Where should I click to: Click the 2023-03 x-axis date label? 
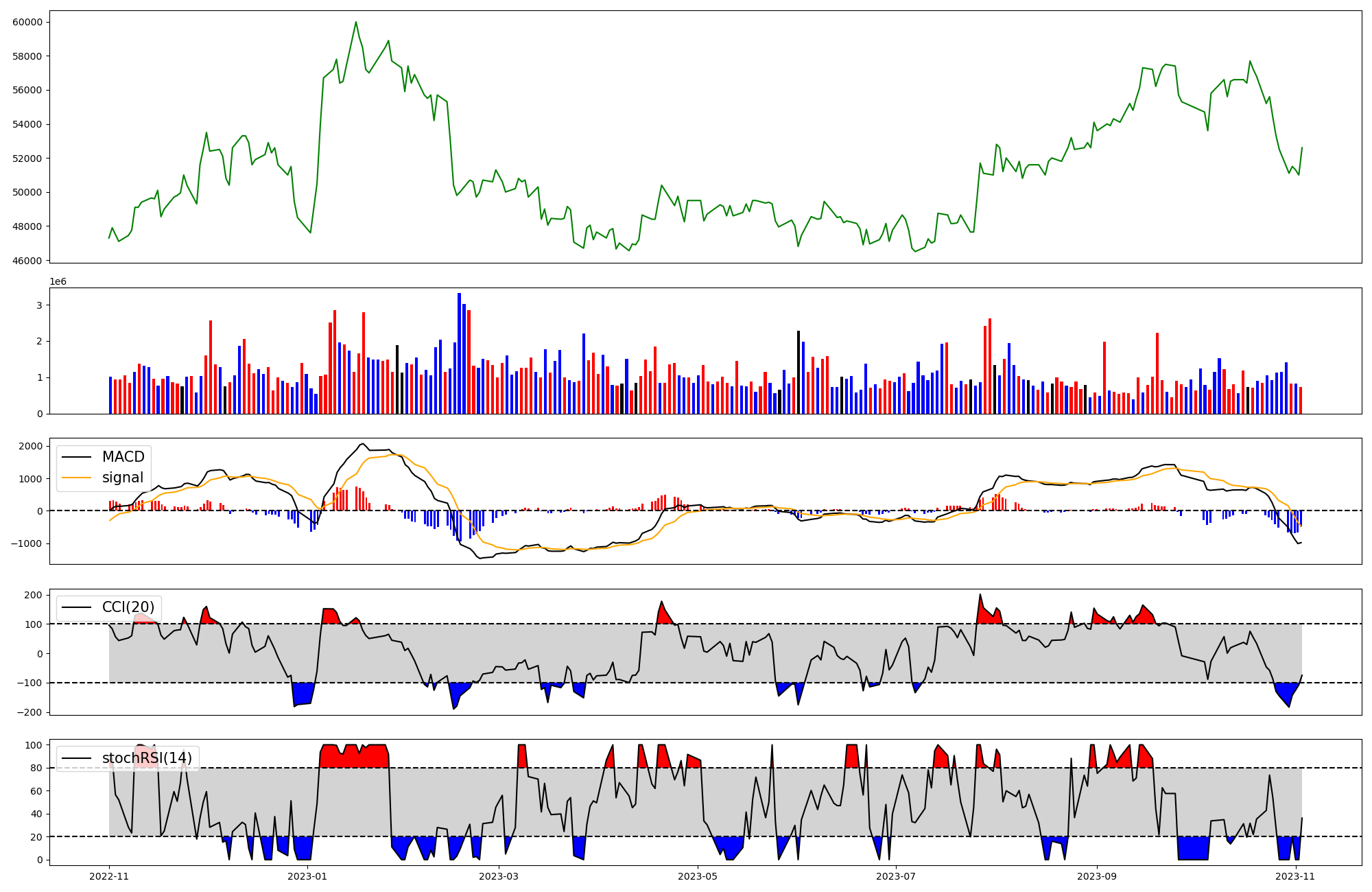click(499, 876)
